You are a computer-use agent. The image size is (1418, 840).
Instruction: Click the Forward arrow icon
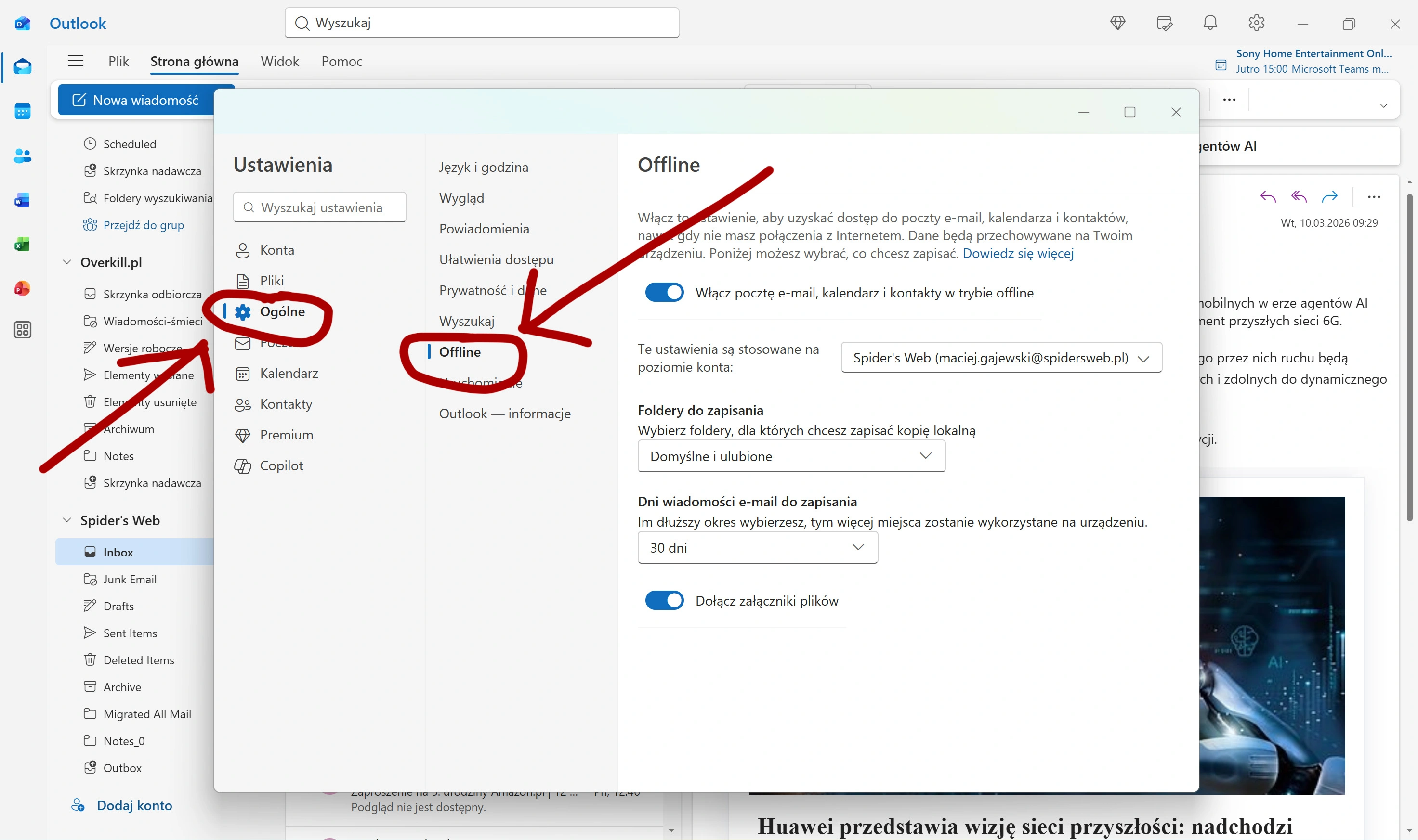pos(1329,196)
